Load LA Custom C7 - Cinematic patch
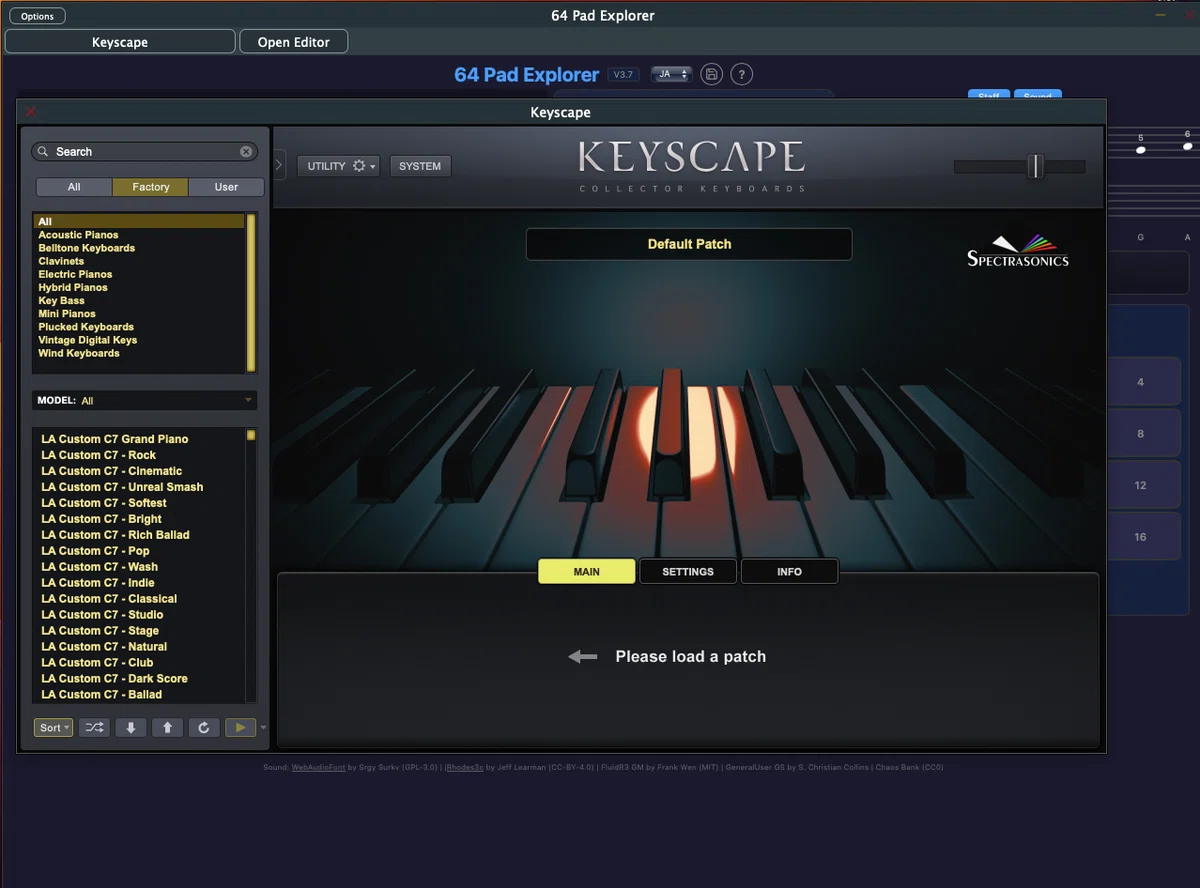Screen dimensions: 1200x888 pos(112,471)
